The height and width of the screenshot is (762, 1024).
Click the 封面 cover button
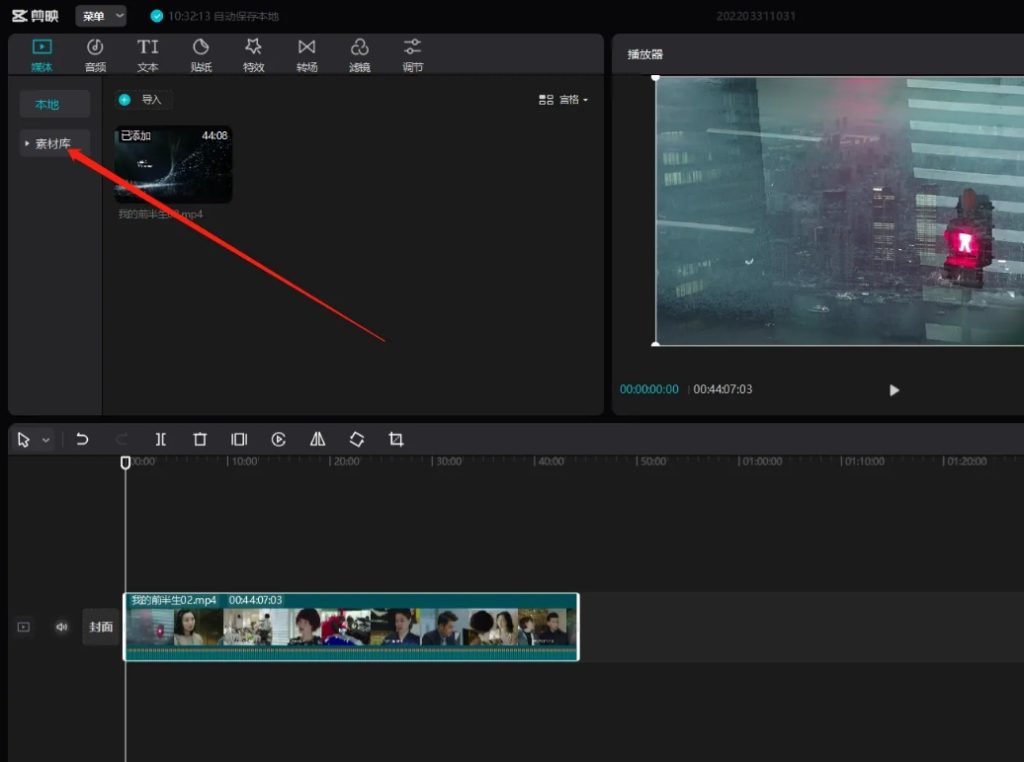click(x=101, y=627)
